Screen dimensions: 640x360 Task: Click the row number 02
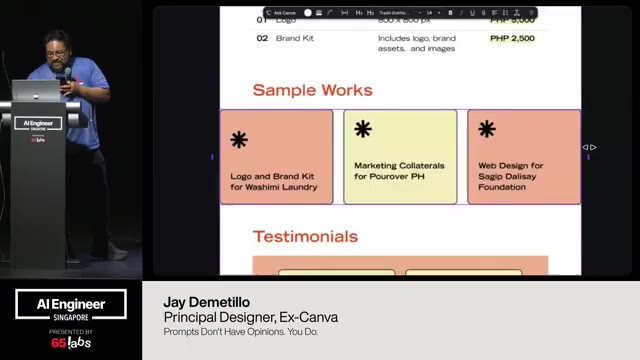[x=262, y=38]
